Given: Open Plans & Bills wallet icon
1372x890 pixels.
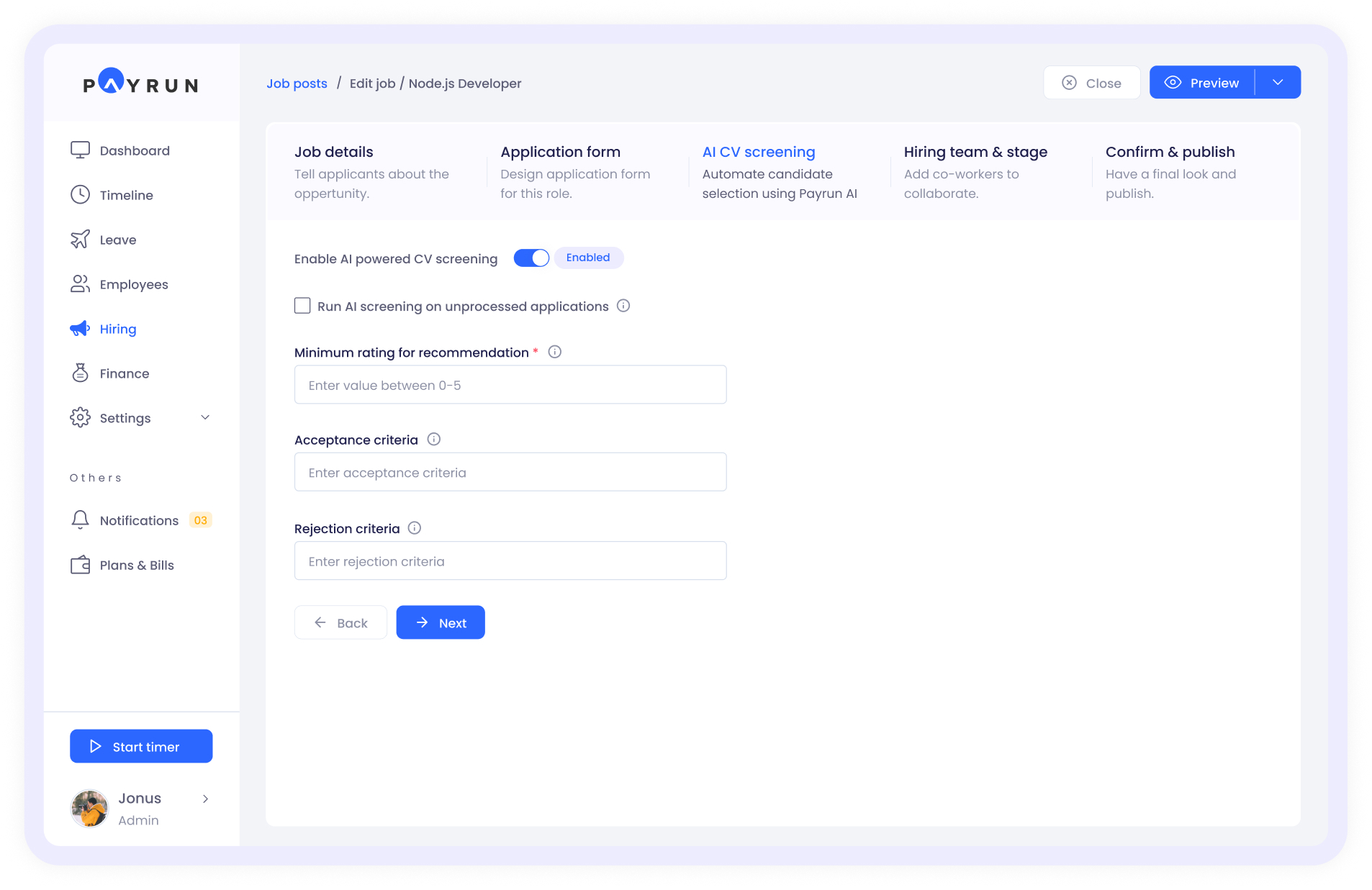Looking at the screenshot, I should pos(80,565).
